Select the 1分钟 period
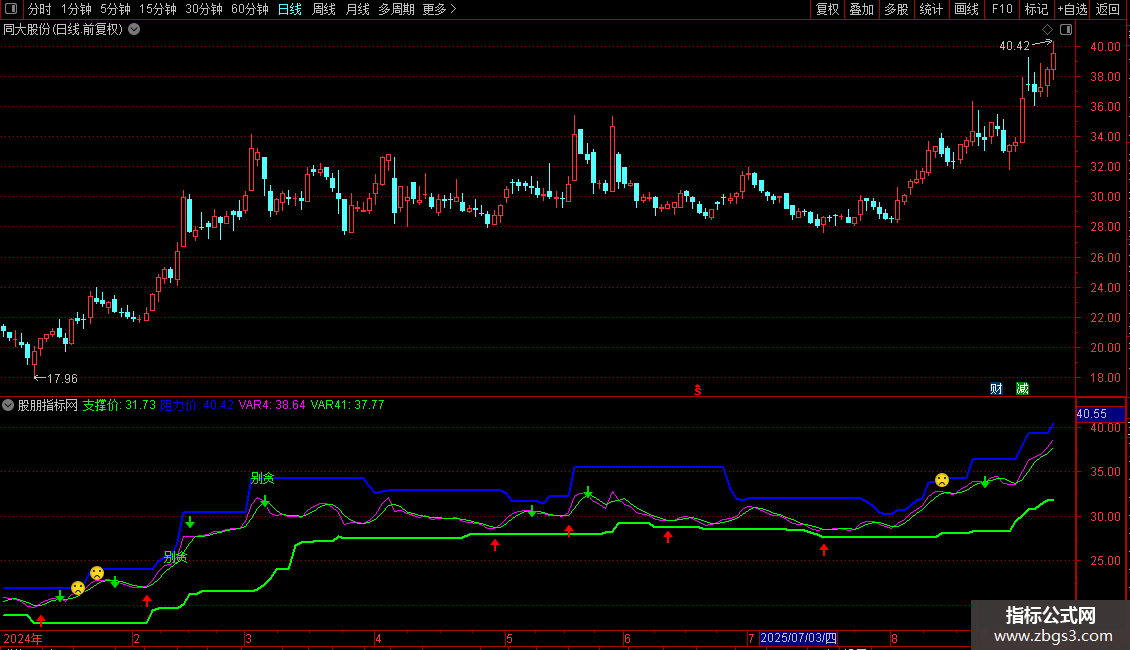This screenshot has height=650, width=1130. (76, 9)
